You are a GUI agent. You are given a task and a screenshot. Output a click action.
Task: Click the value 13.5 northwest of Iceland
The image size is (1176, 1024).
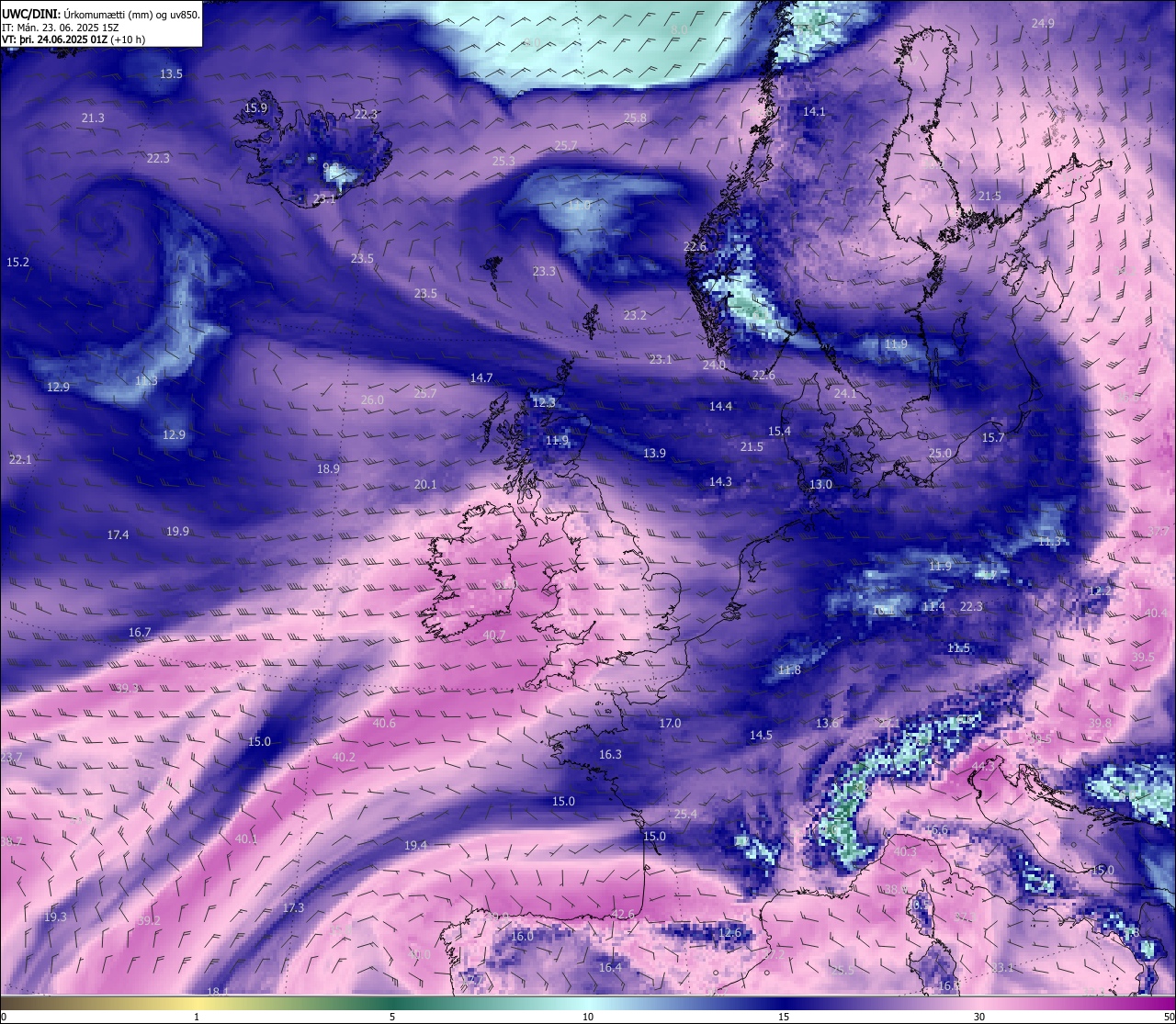pyautogui.click(x=171, y=73)
